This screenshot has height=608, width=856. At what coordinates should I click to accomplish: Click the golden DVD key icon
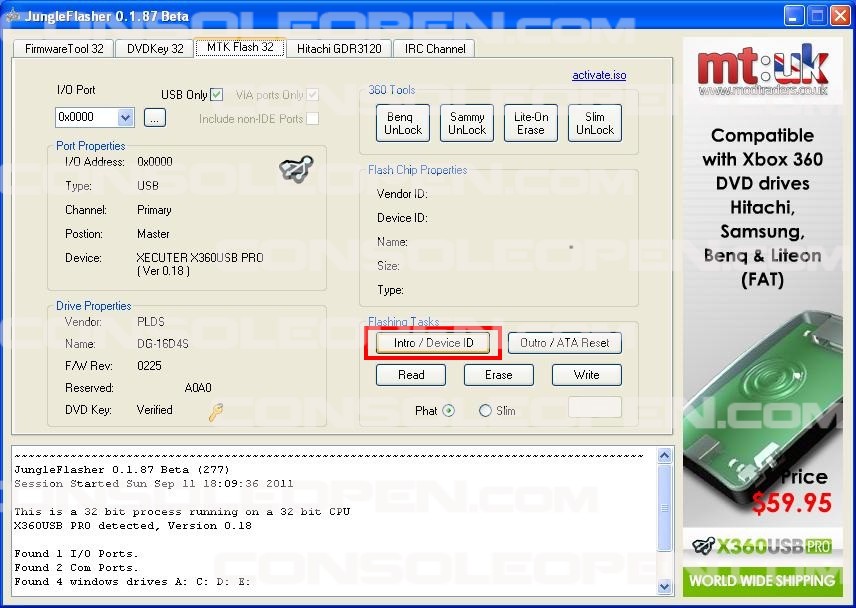[x=215, y=412]
